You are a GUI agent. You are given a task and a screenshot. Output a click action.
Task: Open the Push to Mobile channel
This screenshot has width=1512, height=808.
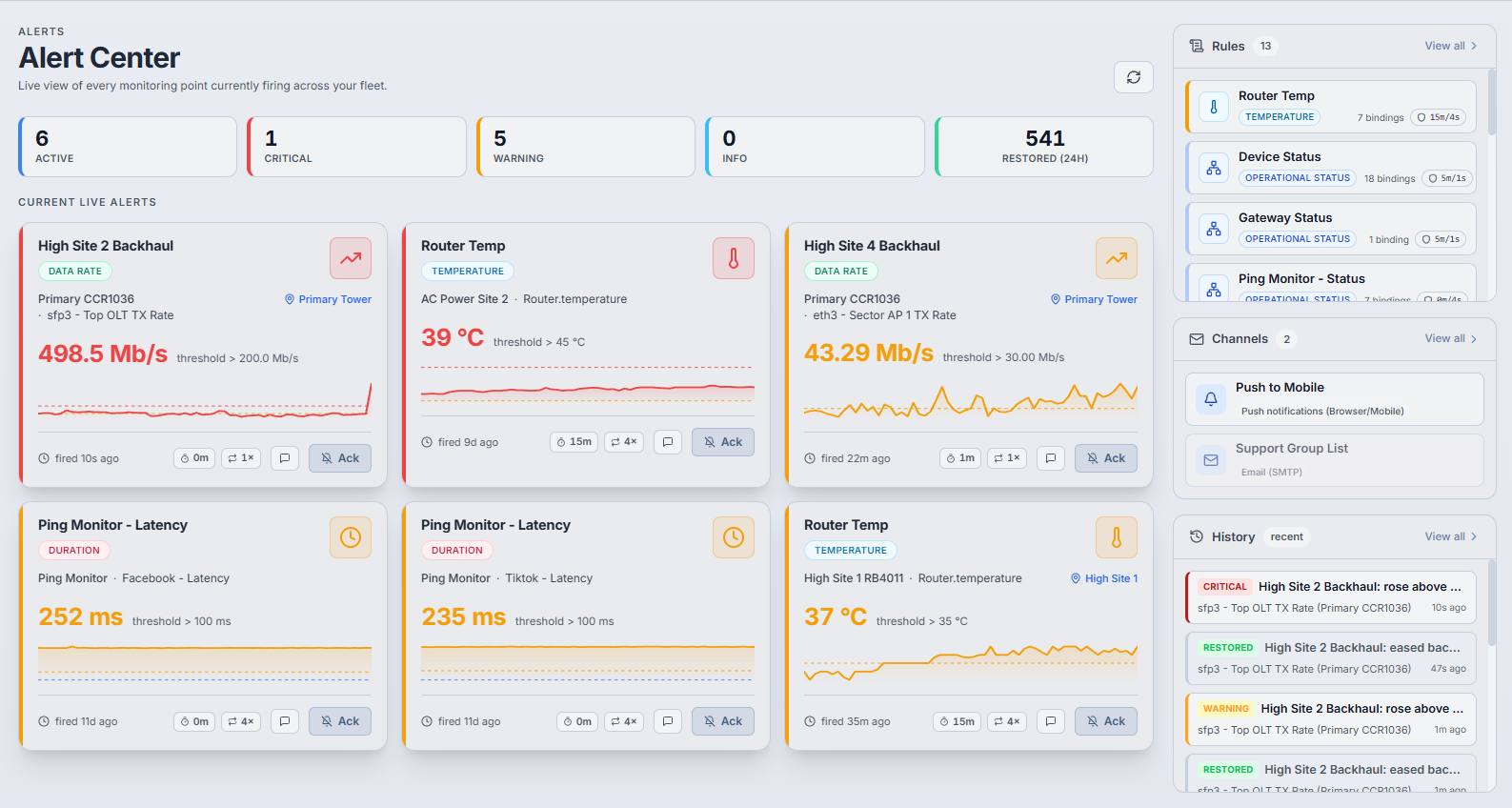pos(1335,399)
